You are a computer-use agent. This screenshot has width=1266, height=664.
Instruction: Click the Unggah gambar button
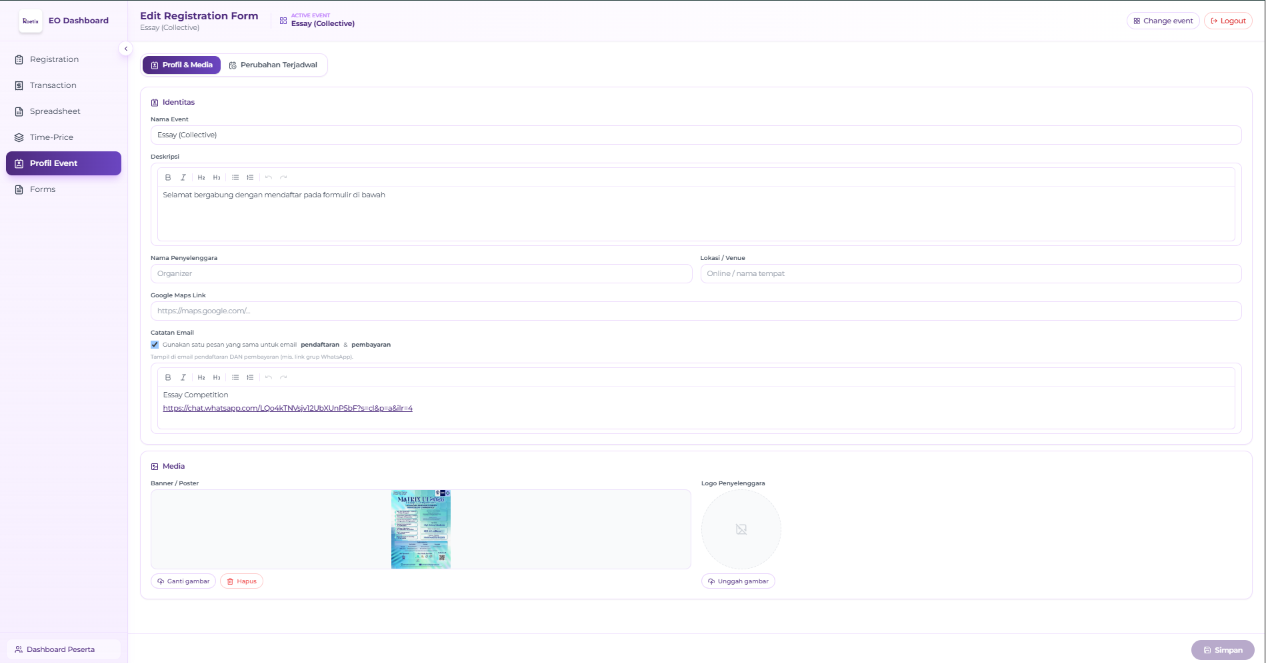[x=738, y=581]
